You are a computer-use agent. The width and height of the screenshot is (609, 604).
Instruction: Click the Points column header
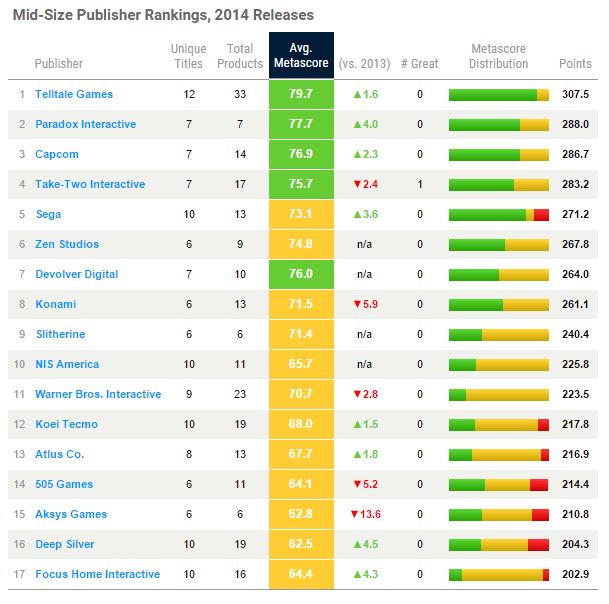pyautogui.click(x=575, y=64)
